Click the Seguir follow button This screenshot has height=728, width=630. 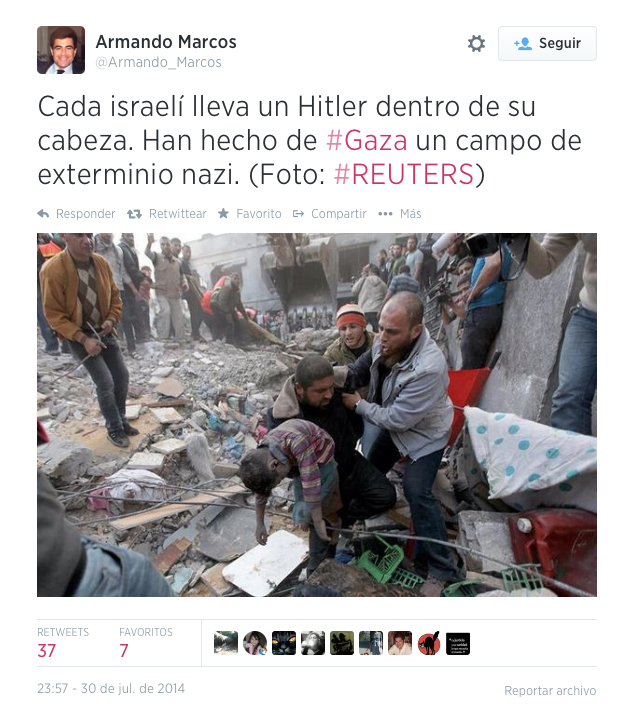pyautogui.click(x=547, y=43)
